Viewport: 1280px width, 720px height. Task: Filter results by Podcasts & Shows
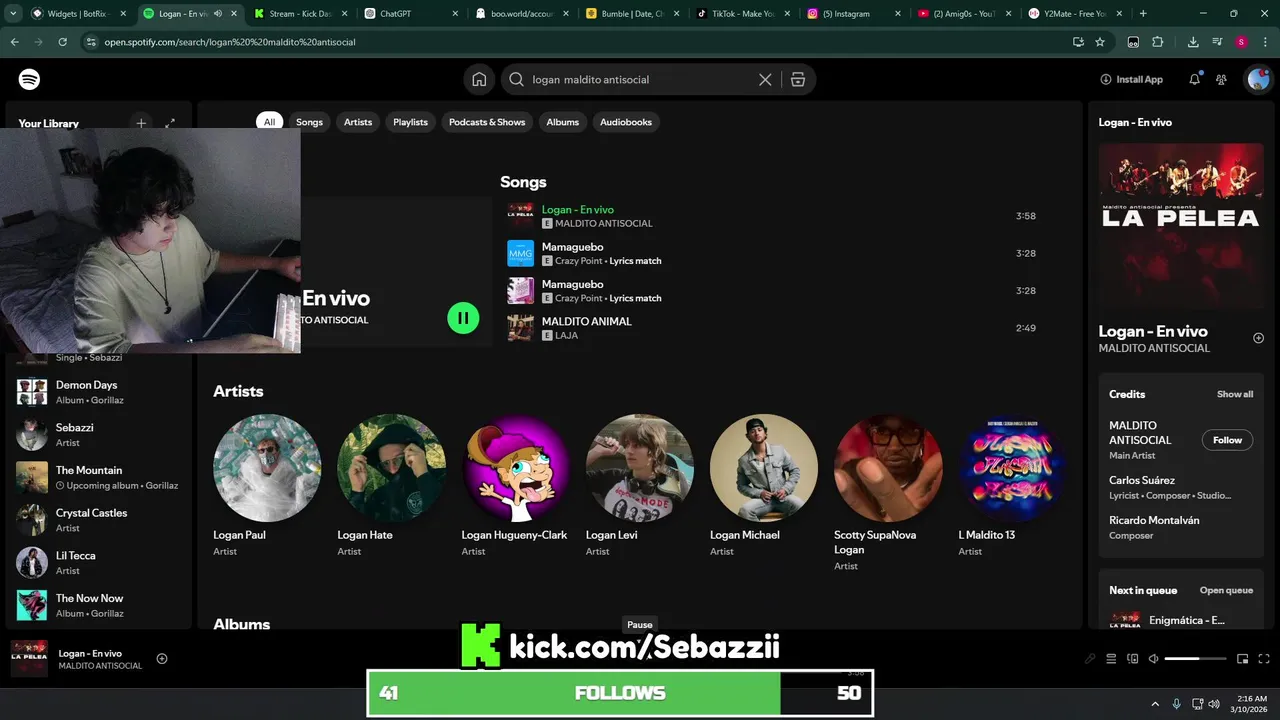tap(487, 122)
